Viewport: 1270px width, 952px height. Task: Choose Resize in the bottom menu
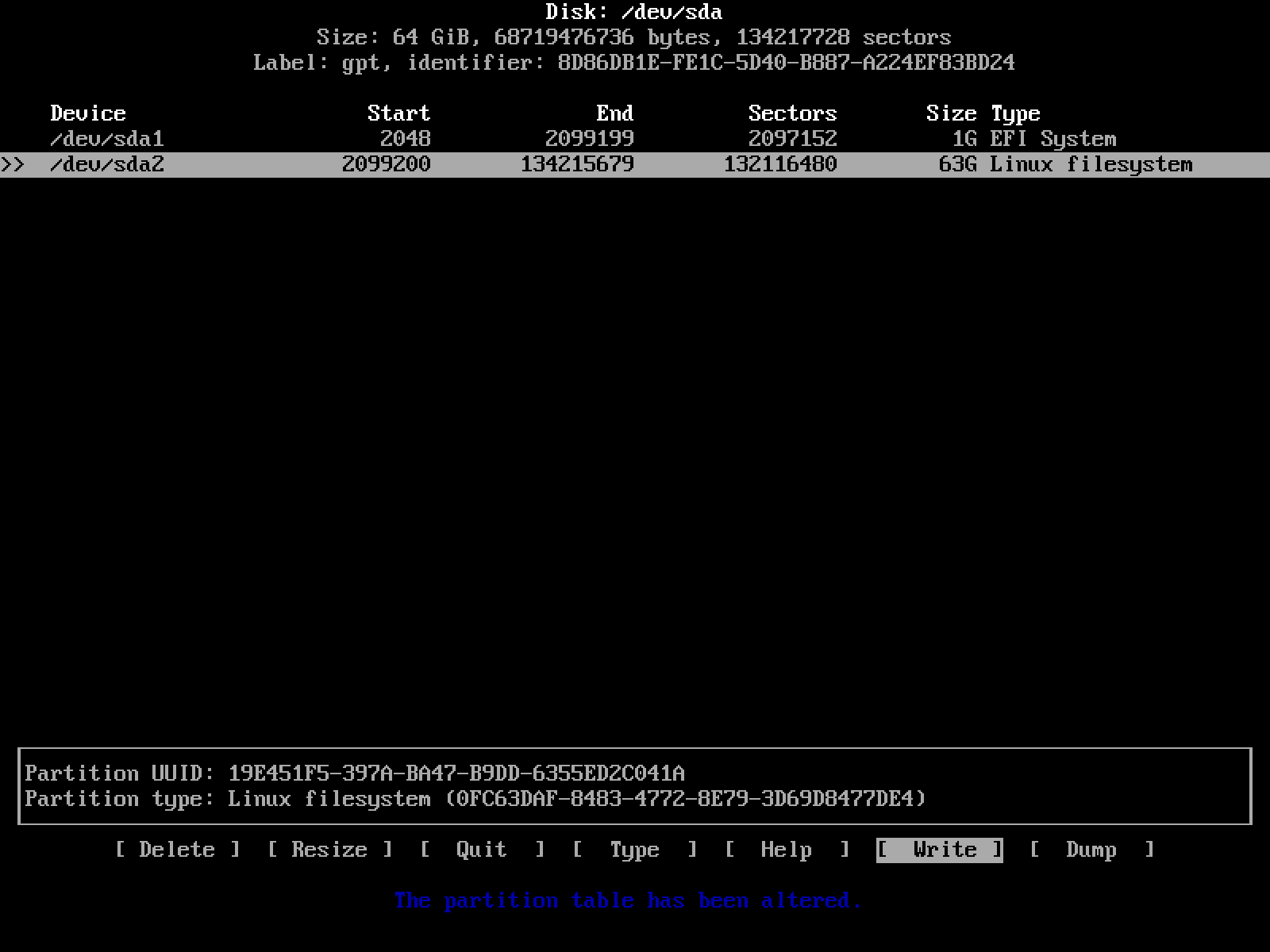pos(329,850)
